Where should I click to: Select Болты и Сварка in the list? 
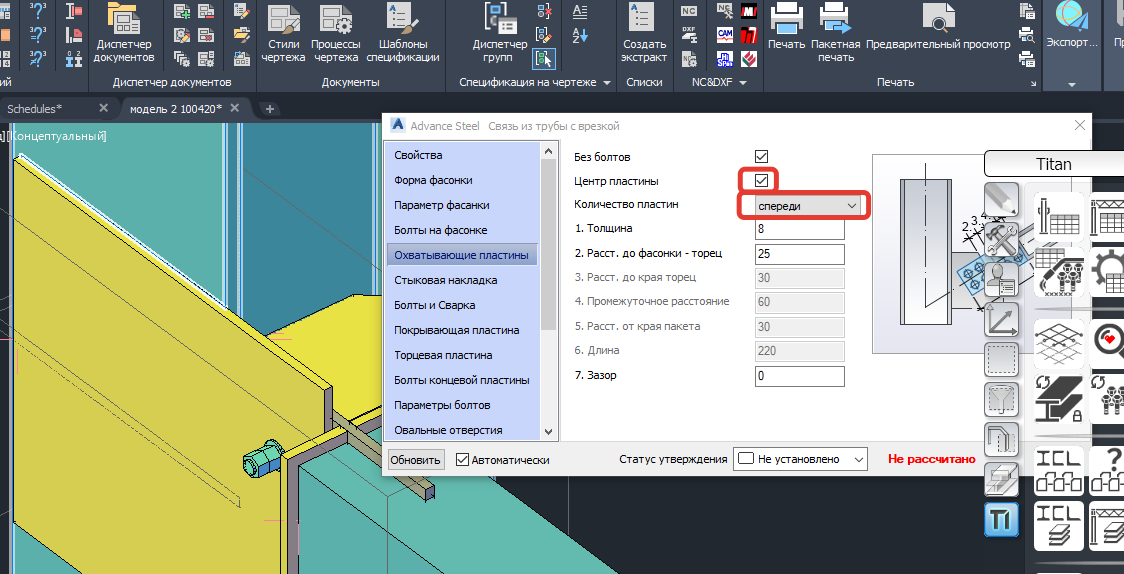click(434, 305)
